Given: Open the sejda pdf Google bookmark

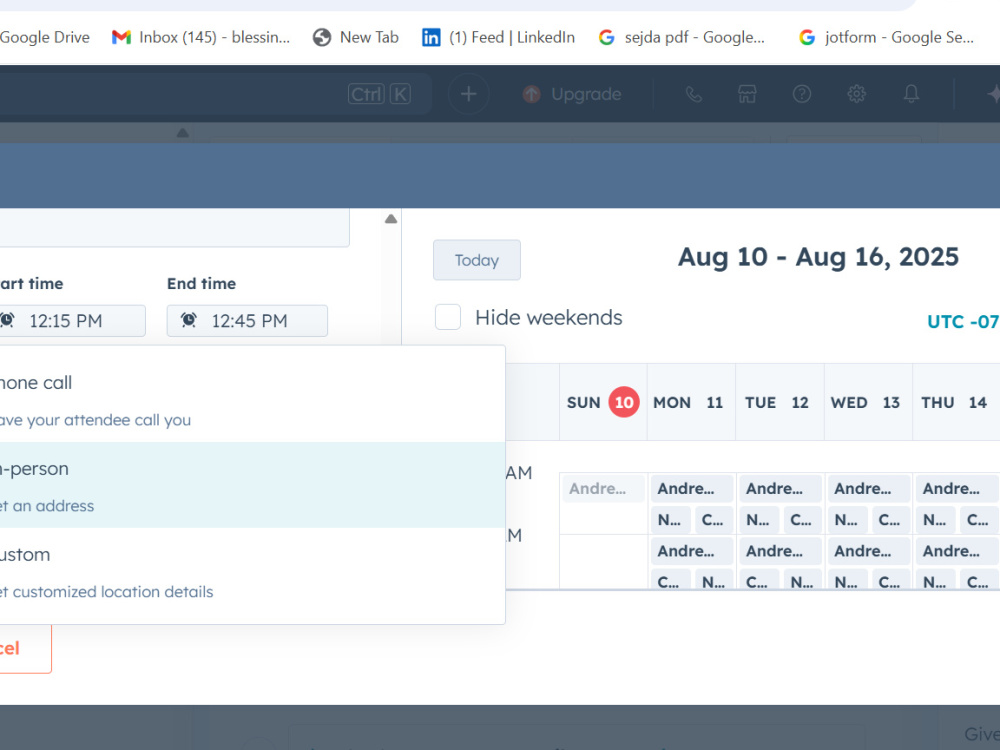Looking at the screenshot, I should coord(681,38).
